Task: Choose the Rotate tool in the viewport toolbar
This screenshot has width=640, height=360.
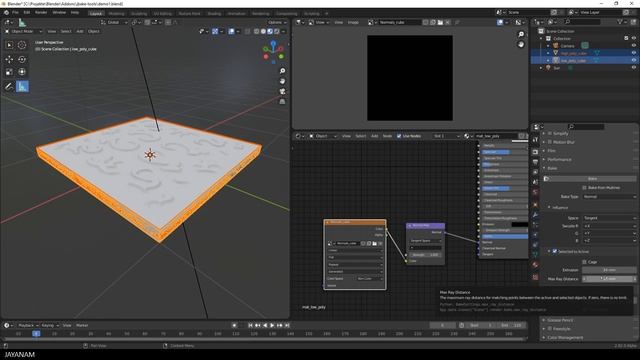Action: coord(22,59)
